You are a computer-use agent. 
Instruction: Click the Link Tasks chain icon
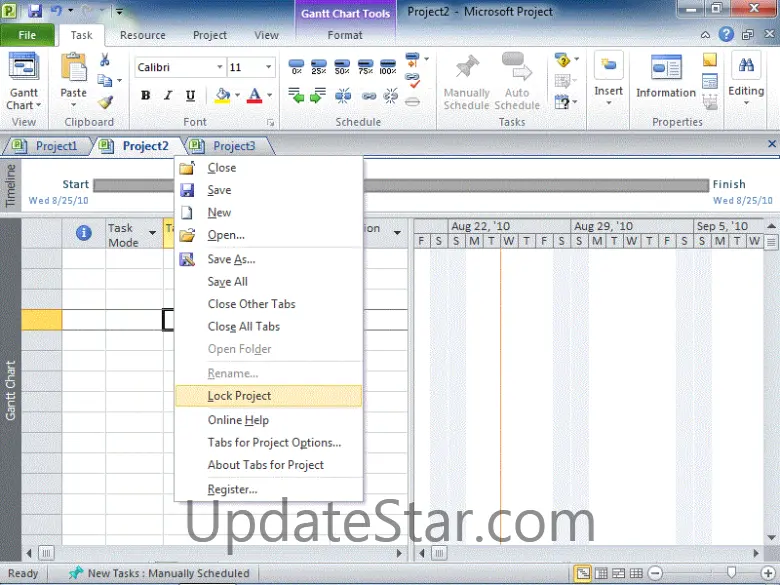pyautogui.click(x=369, y=96)
